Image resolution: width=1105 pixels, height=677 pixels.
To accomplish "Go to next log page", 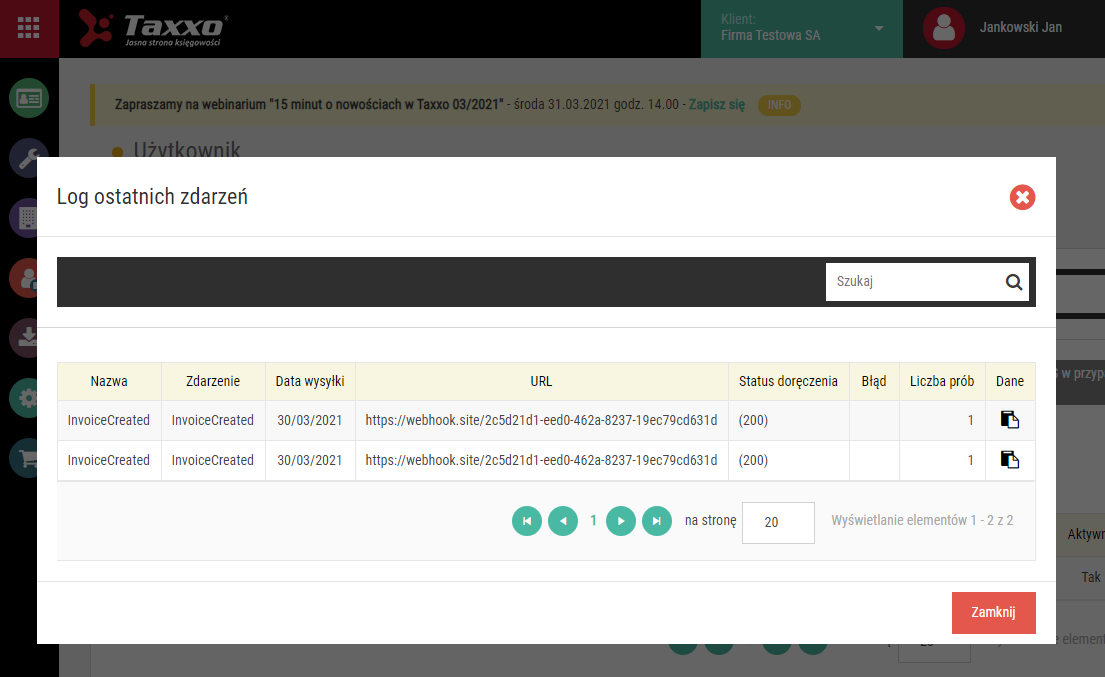I will pyautogui.click(x=621, y=521).
